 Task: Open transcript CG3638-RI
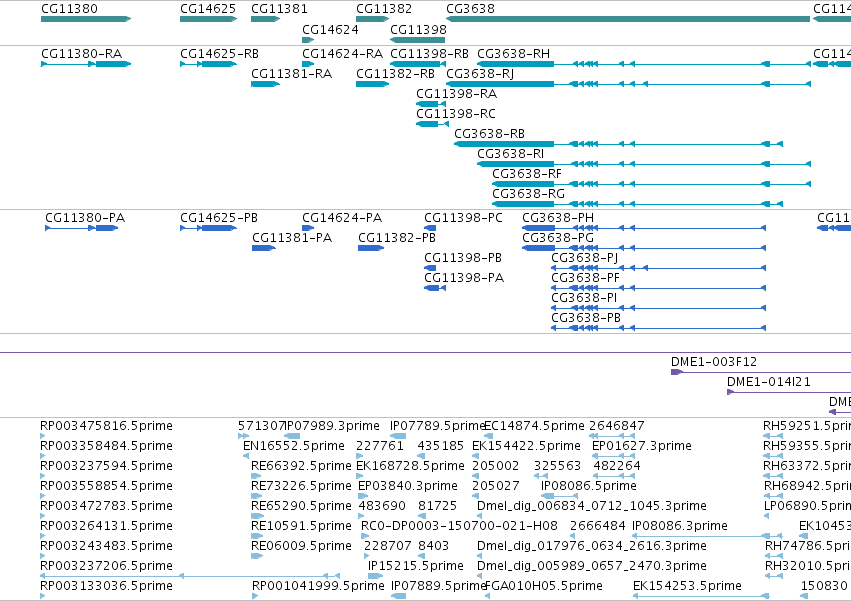click(x=510, y=154)
